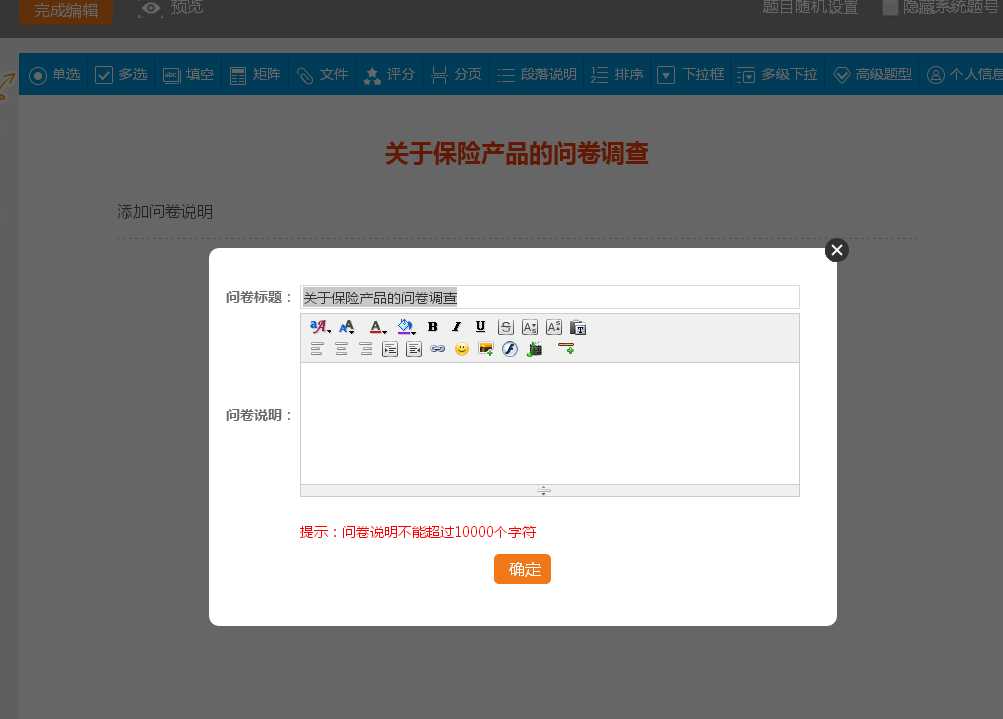Toggle italic formatting
This screenshot has height=719, width=1003.
456,328
